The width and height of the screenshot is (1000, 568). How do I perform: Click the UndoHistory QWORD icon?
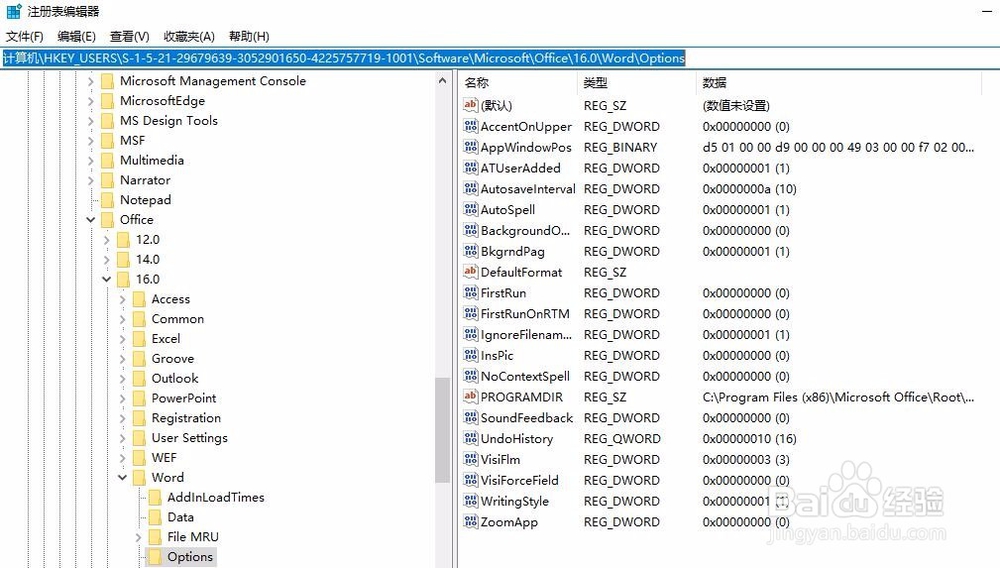tap(471, 438)
